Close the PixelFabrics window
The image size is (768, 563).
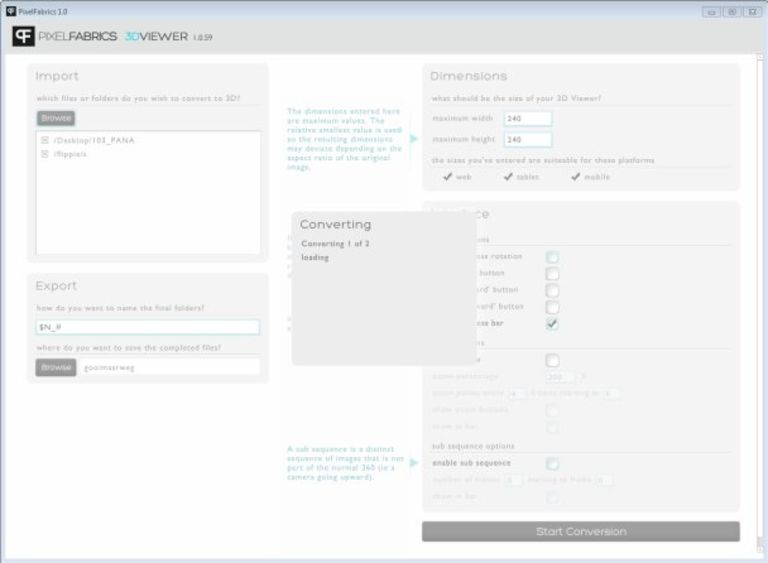pyautogui.click(x=753, y=12)
